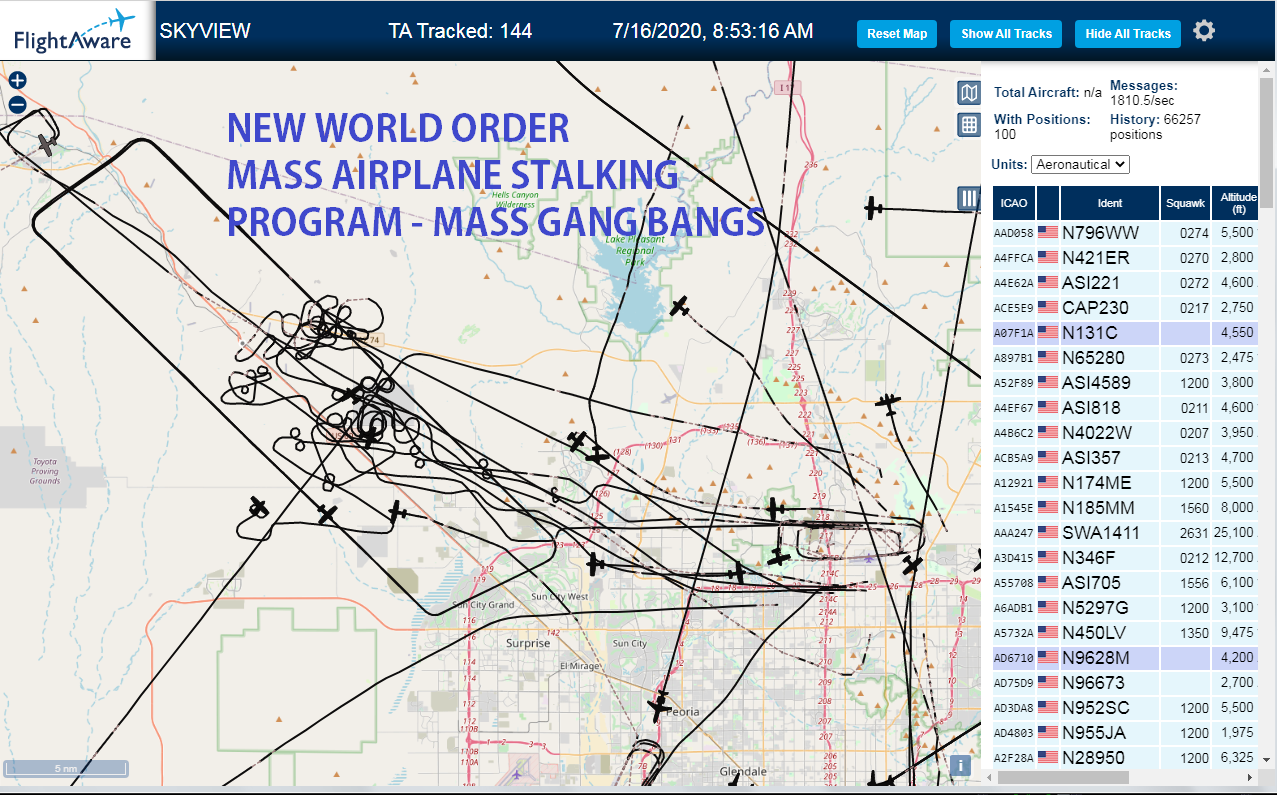Image resolution: width=1277 pixels, height=795 pixels.
Task: Click the SKYVIEW title text
Action: (x=205, y=31)
